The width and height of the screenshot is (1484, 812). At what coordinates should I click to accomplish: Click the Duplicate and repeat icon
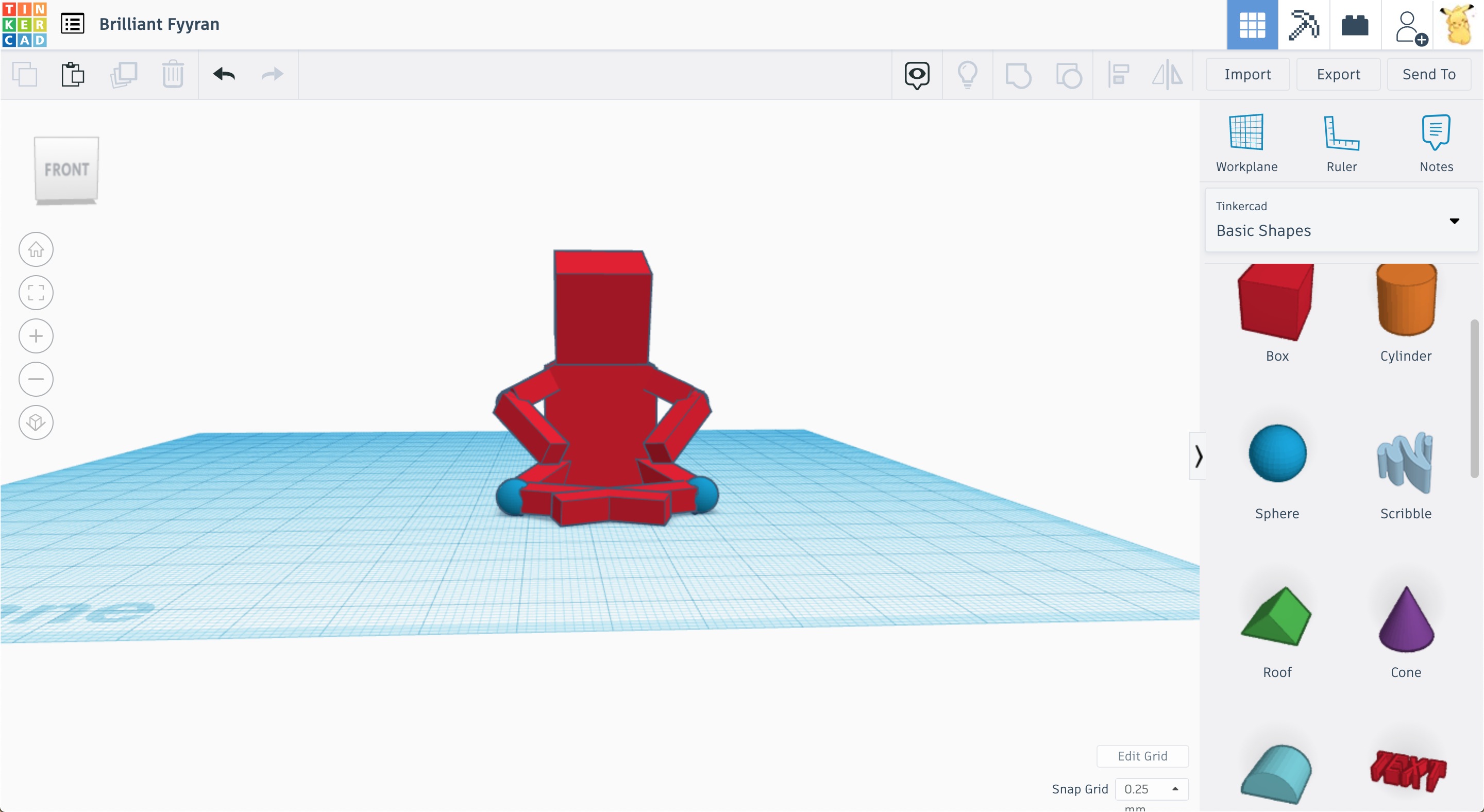point(123,74)
